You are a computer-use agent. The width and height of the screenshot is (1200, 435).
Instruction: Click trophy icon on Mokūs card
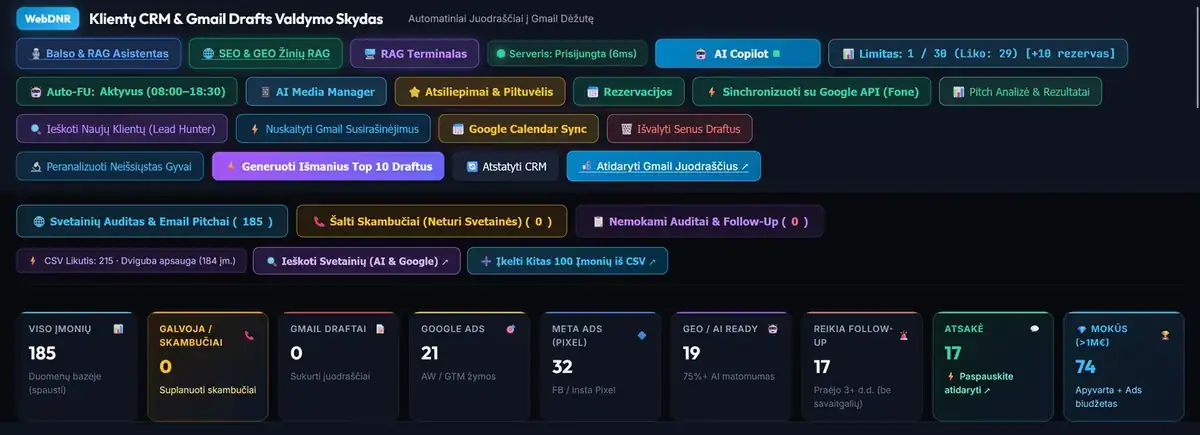1166,335
